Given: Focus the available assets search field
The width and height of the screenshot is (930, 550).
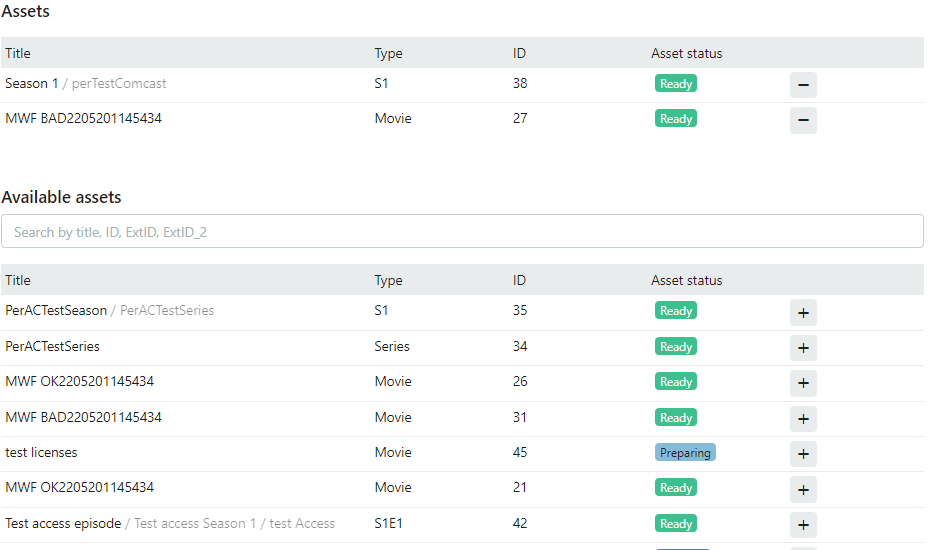Looking at the screenshot, I should point(462,232).
